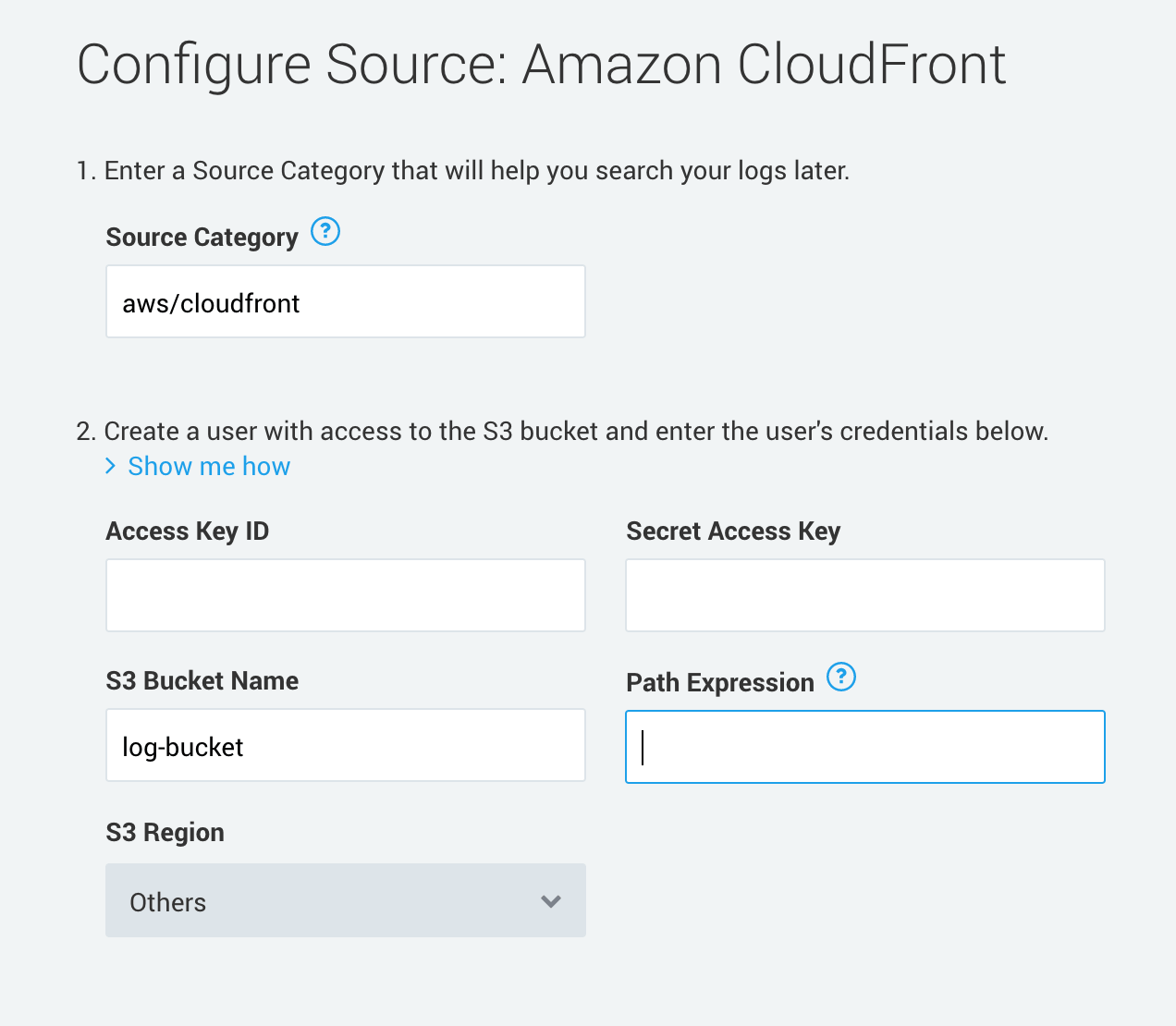Click the 'S3 Region' label
Viewport: 1176px width, 1026px height.
click(165, 833)
